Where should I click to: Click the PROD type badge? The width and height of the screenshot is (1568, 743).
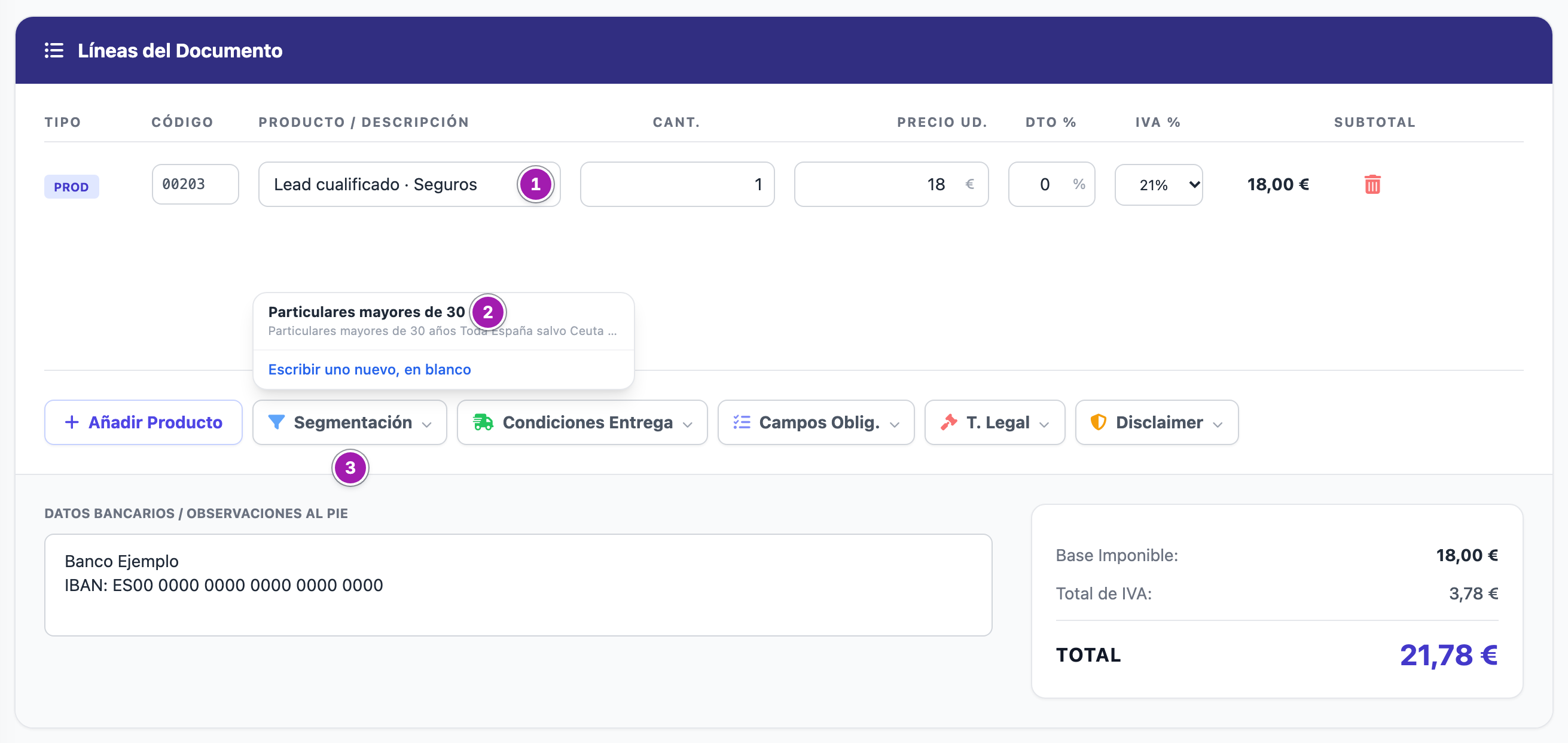pyautogui.click(x=71, y=187)
